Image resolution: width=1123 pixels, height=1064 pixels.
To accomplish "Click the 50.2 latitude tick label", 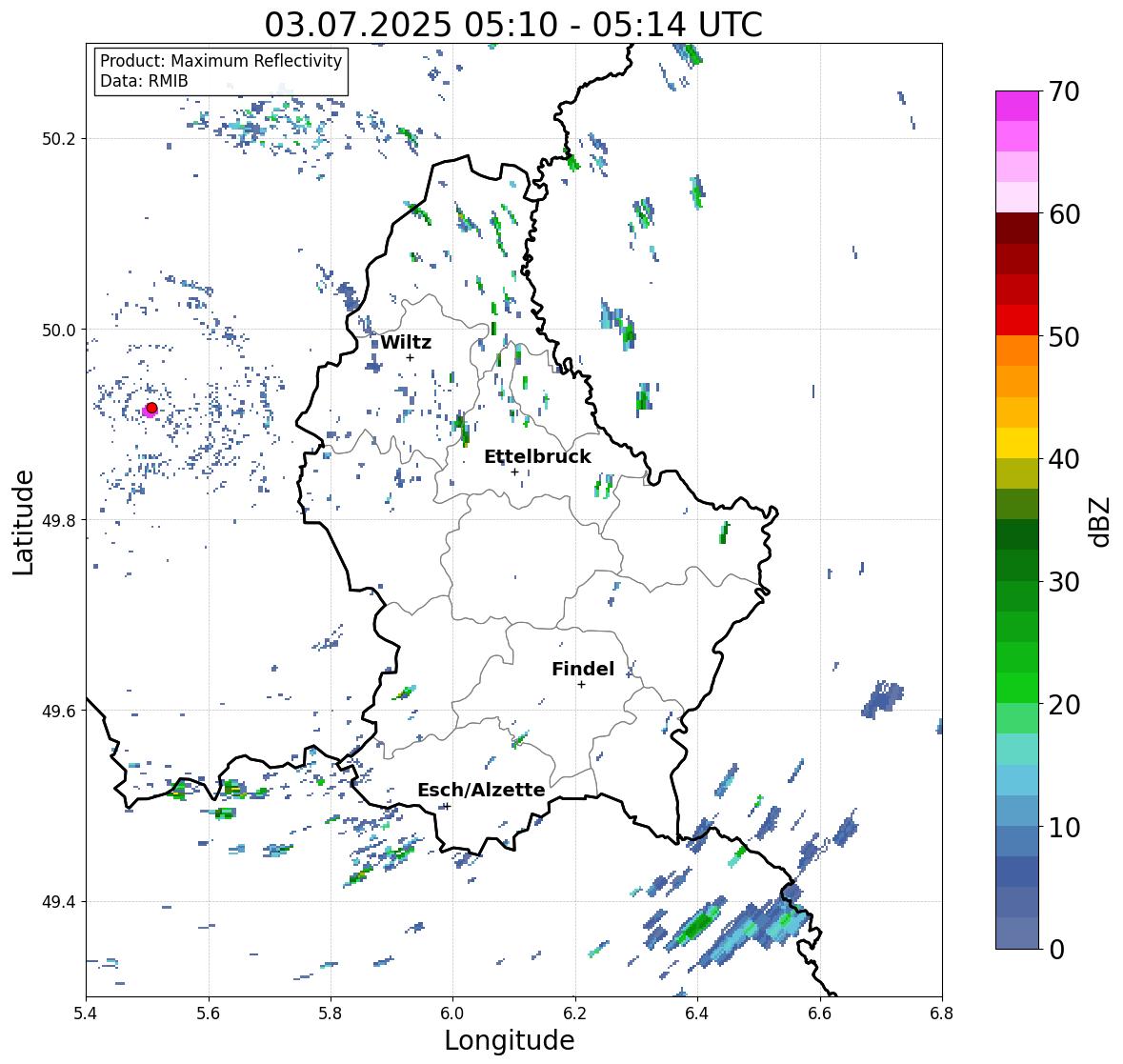I will pos(60,139).
